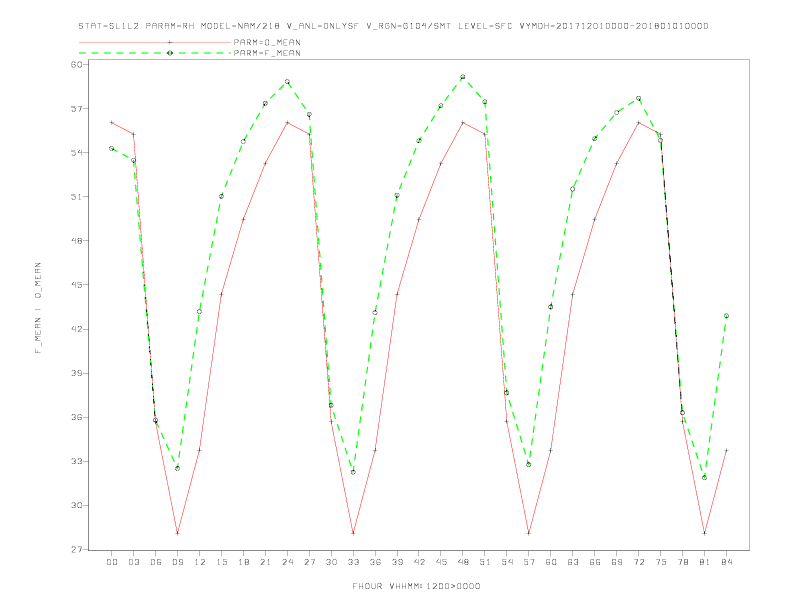Click the y-axis tick label 48
The height and width of the screenshot is (612, 792).
click(77, 241)
